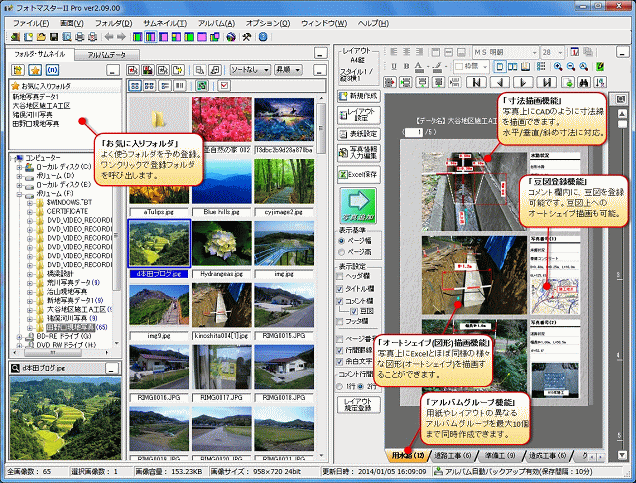The height and width of the screenshot is (483, 636).
Task: Expand the ローカル ディスク (C:) tree node
Action: pos(19,167)
